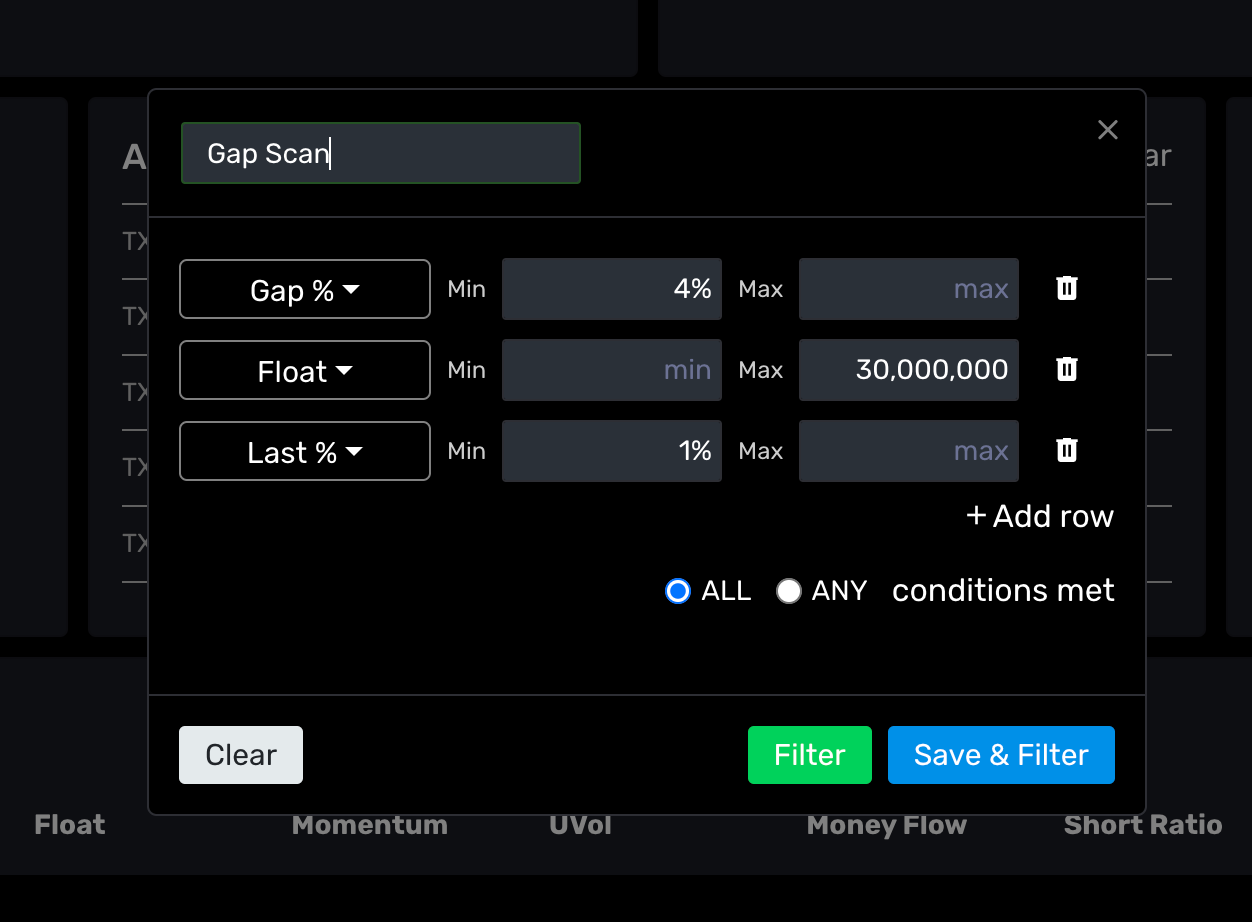Delete the Float filter row

(x=1067, y=370)
